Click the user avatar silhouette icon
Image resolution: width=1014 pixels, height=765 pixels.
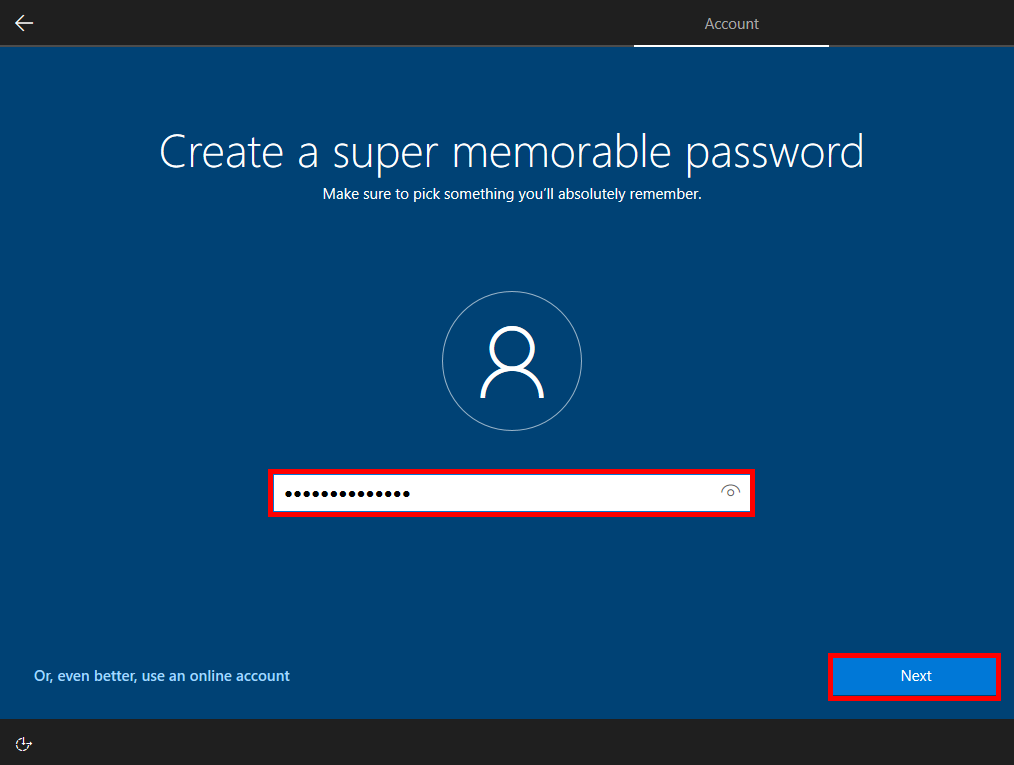coord(511,362)
